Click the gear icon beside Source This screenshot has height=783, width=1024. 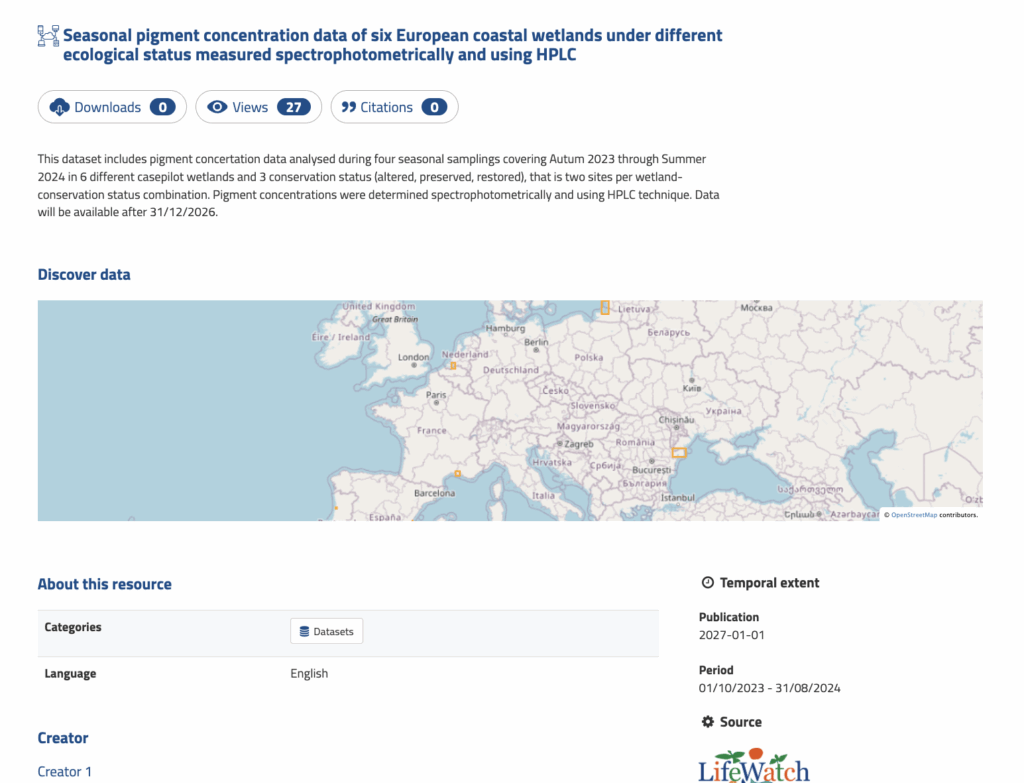(x=708, y=722)
